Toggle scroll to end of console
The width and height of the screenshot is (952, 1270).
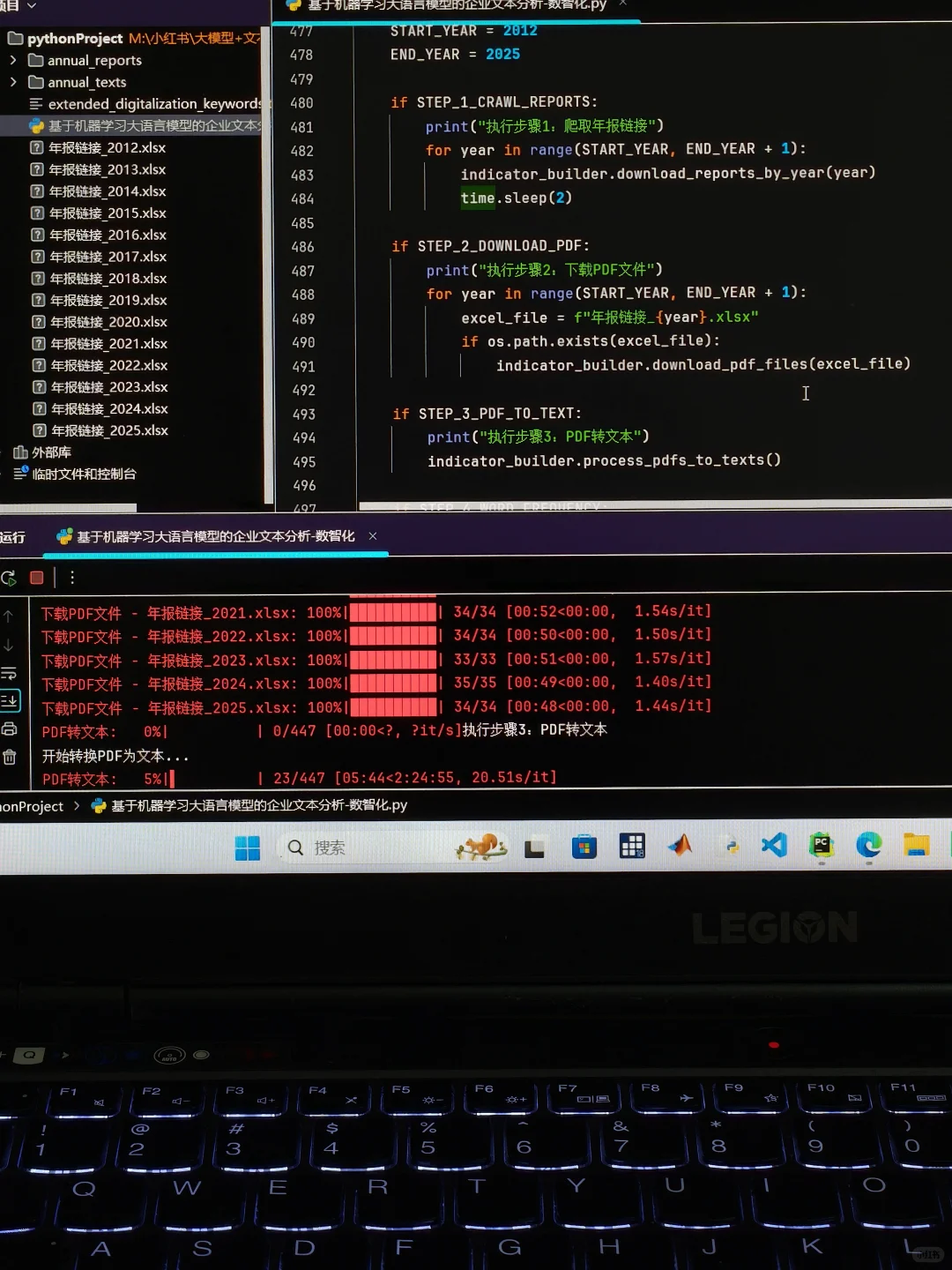(x=10, y=701)
